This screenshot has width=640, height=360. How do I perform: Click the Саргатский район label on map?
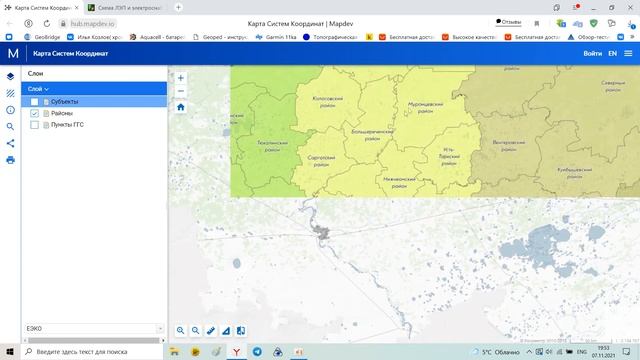[321, 161]
